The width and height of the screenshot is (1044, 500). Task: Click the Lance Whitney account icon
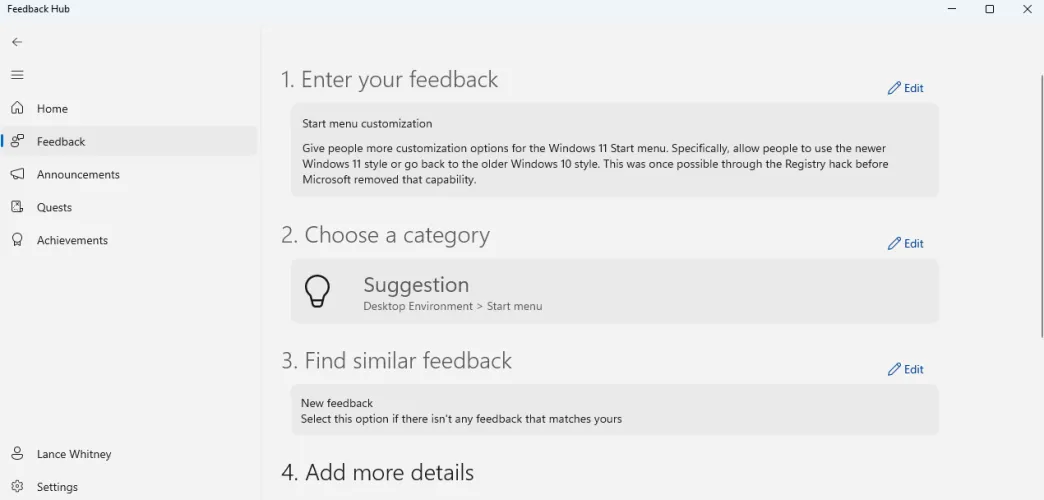(17, 454)
